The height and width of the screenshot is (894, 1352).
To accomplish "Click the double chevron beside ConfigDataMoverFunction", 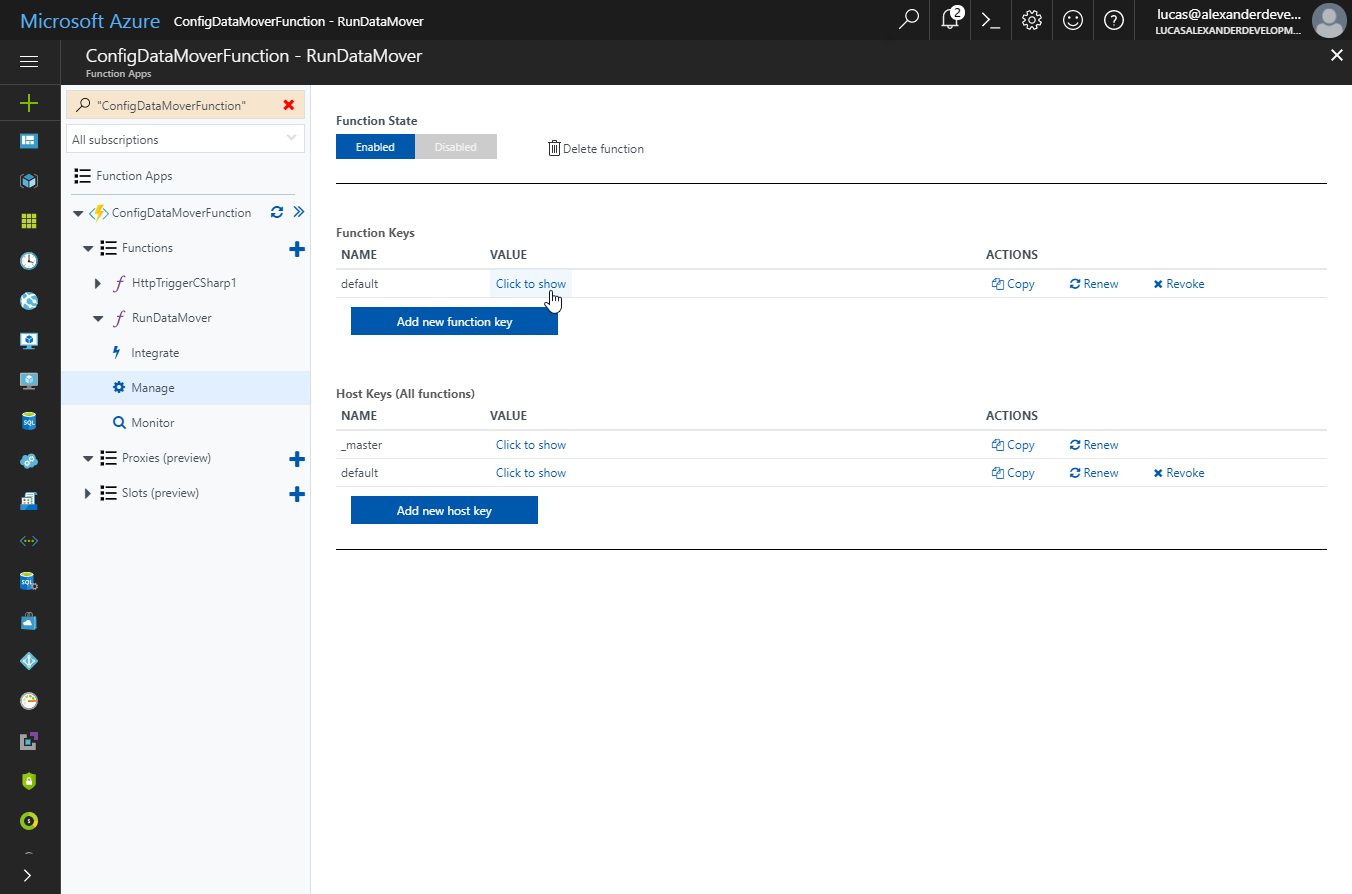I will point(298,212).
